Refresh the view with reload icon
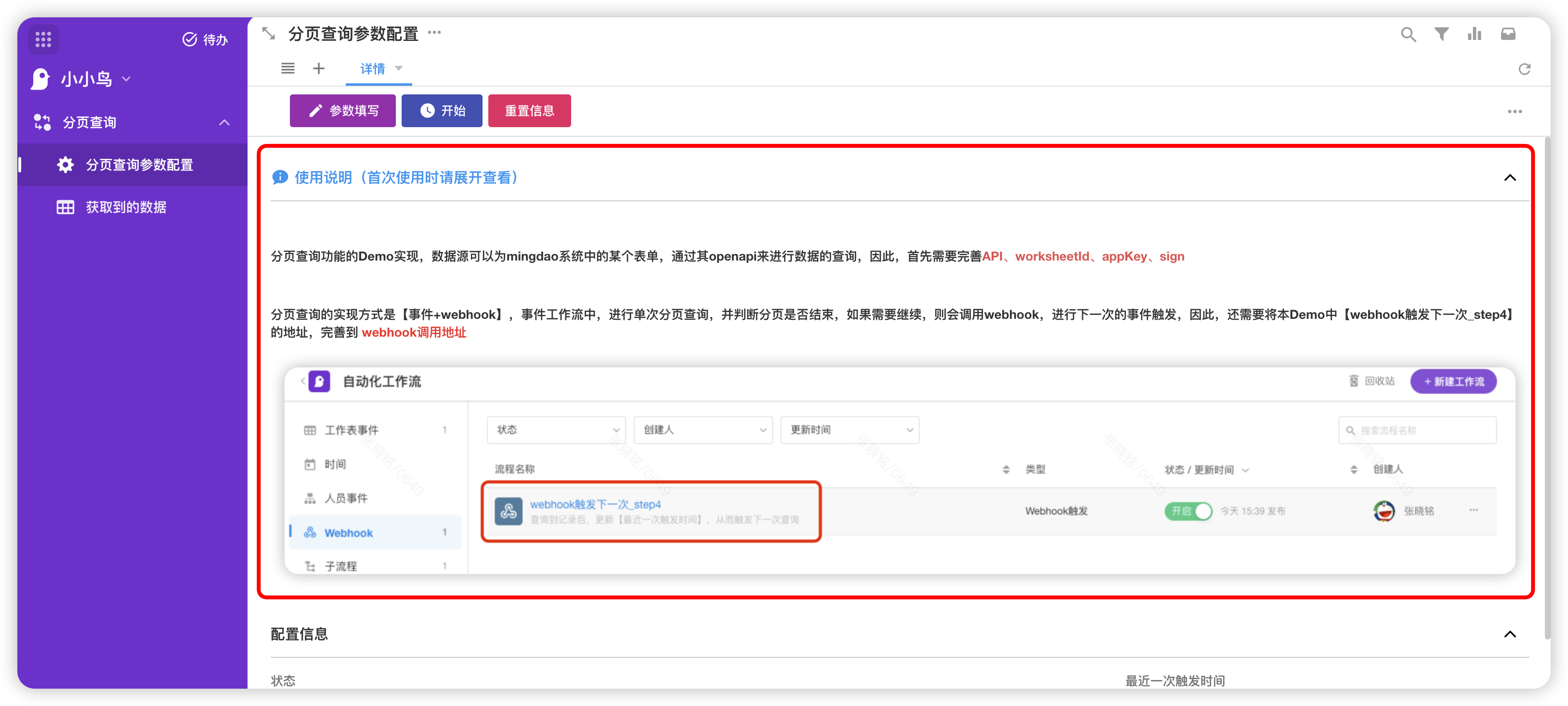The width and height of the screenshot is (1568, 706). [1524, 69]
